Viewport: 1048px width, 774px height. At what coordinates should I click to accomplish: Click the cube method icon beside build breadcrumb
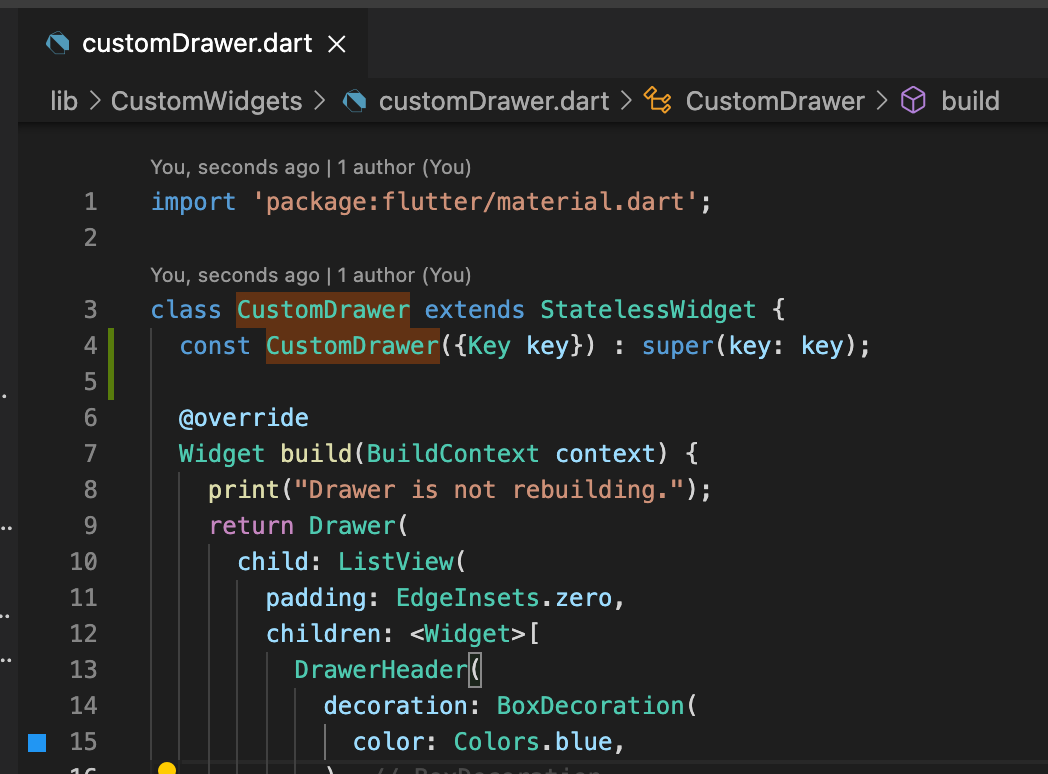point(913,100)
